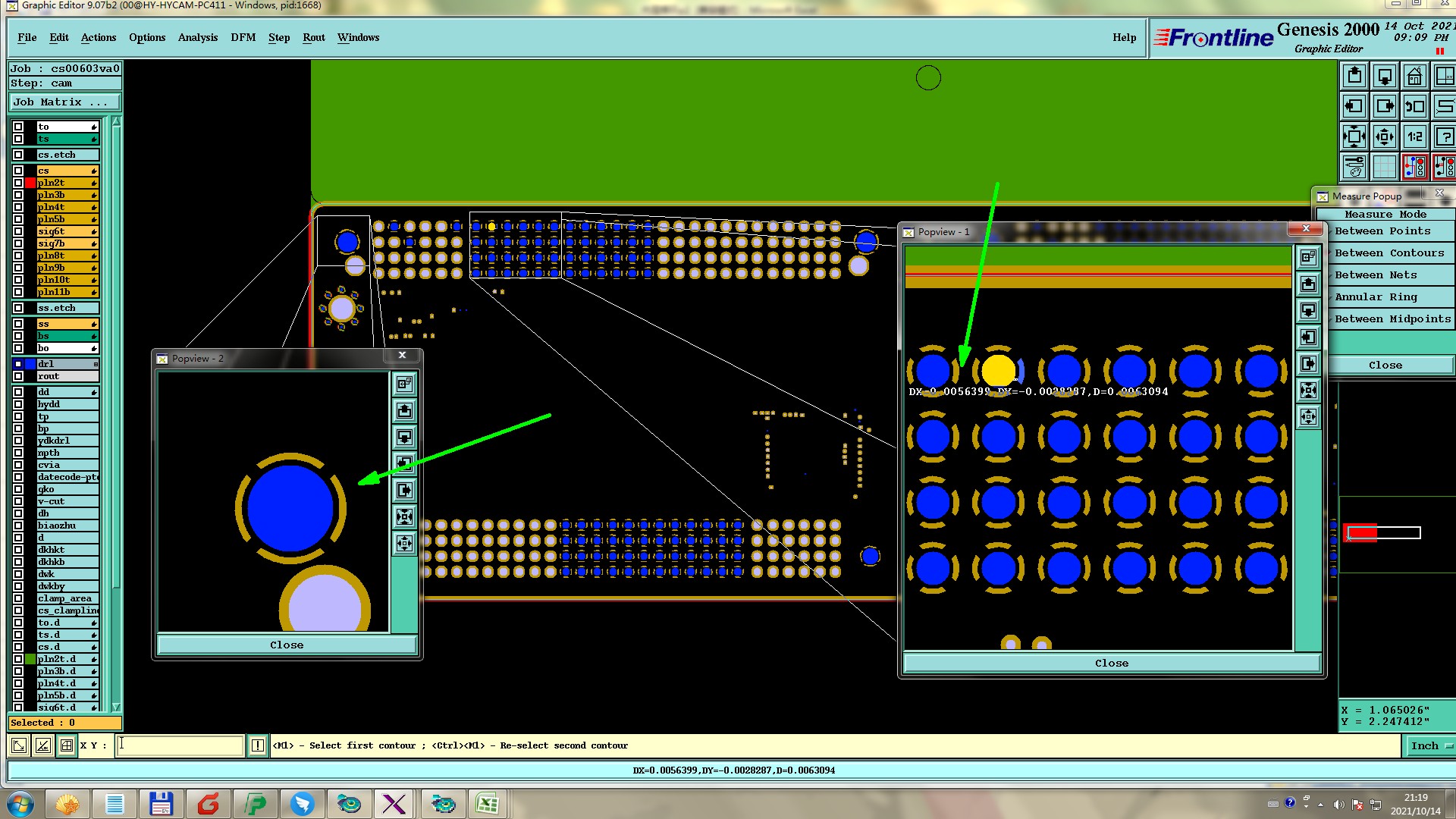Toggle the drl layer checkbox
This screenshot has width=1456, height=819.
pos(18,364)
